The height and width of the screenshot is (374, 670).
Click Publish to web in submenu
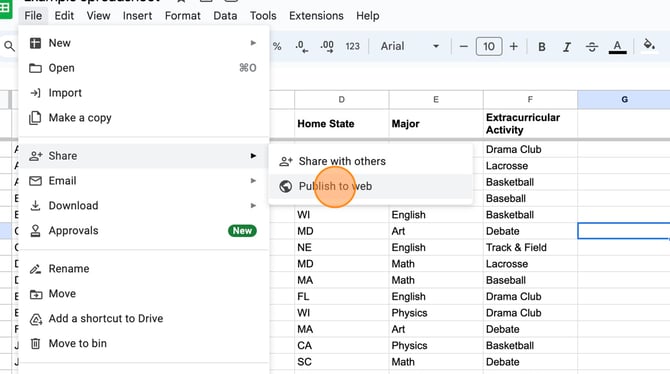(370, 186)
